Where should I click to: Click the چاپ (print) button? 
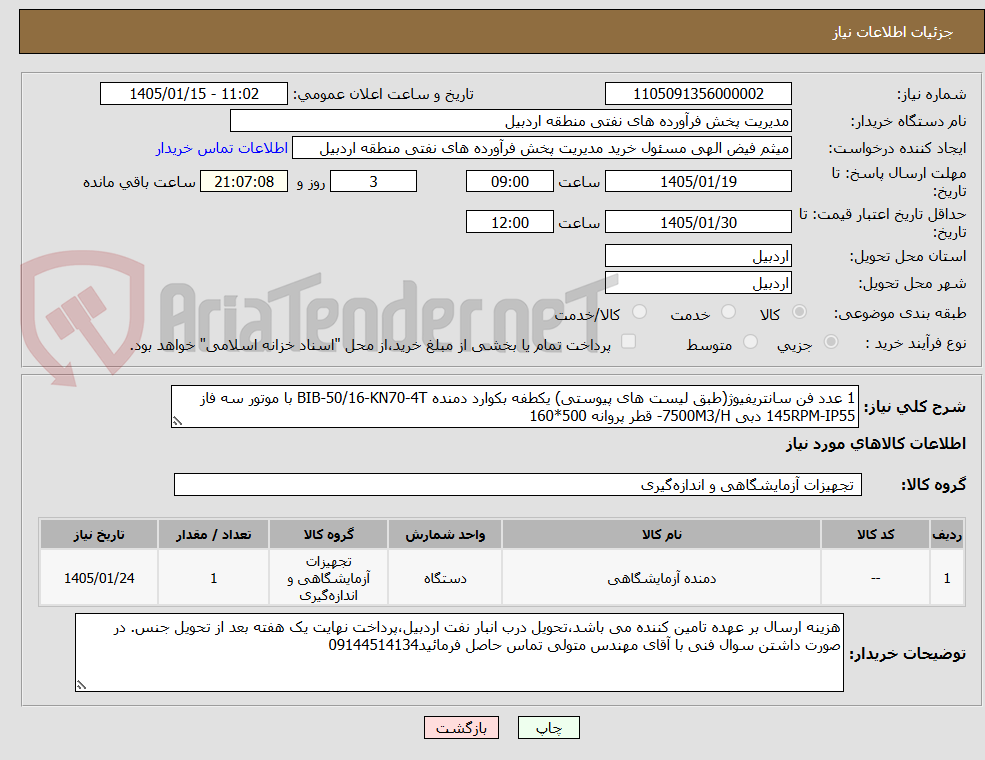tap(548, 727)
